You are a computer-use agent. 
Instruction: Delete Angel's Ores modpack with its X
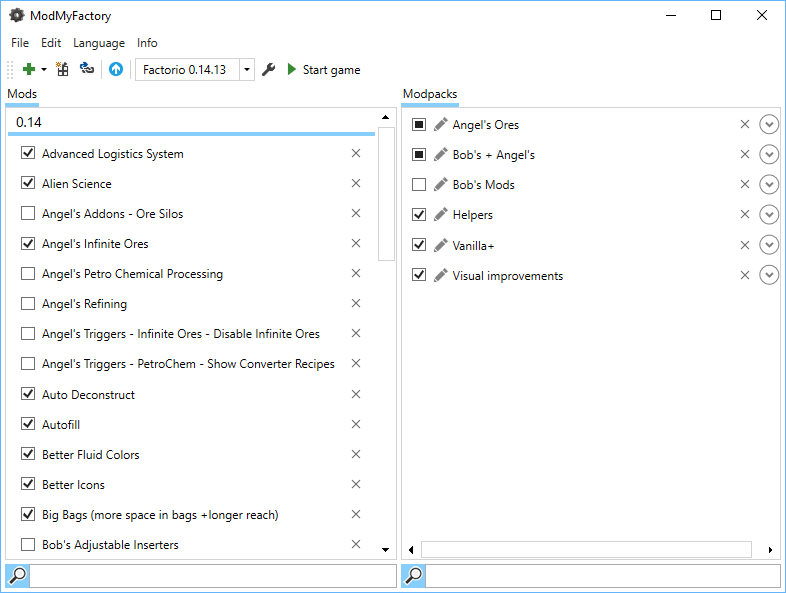click(x=745, y=124)
